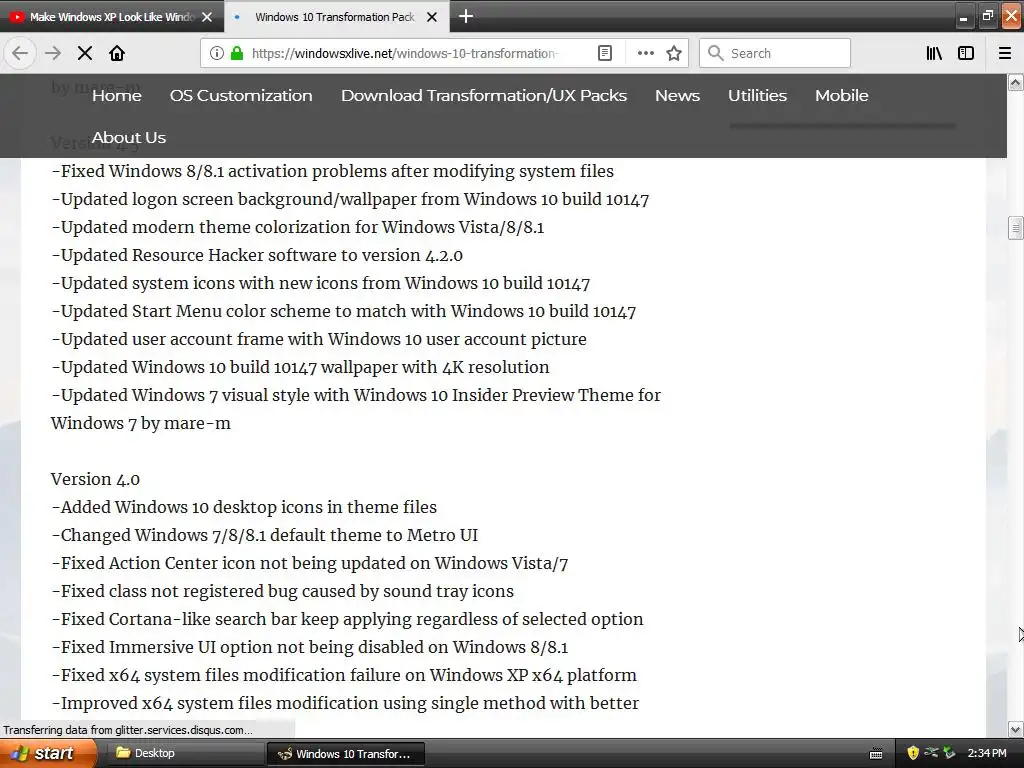Go back using the browser back arrow
Viewport: 1024px width, 768px height.
coord(20,53)
